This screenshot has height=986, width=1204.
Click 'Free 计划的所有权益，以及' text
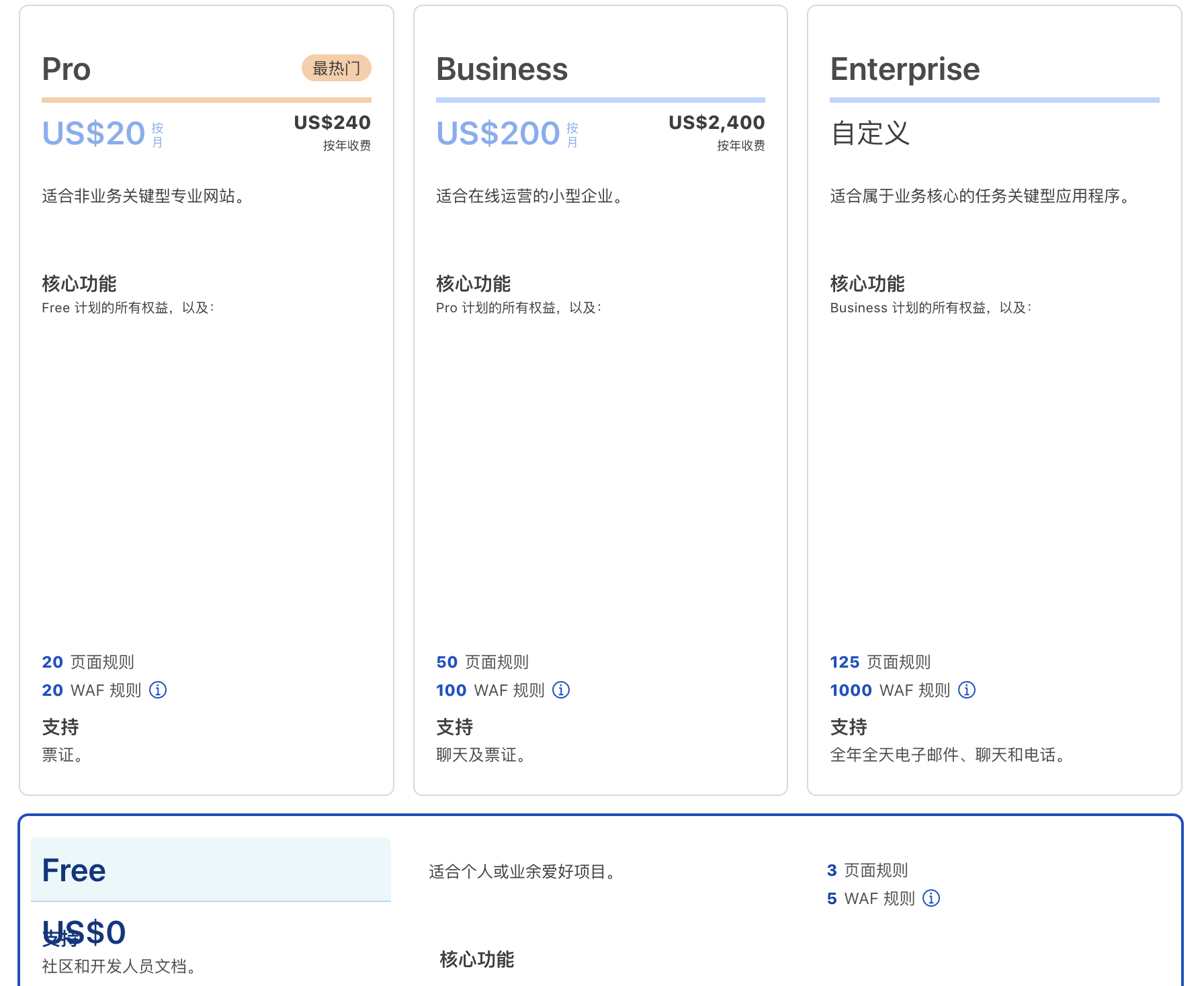pos(128,308)
